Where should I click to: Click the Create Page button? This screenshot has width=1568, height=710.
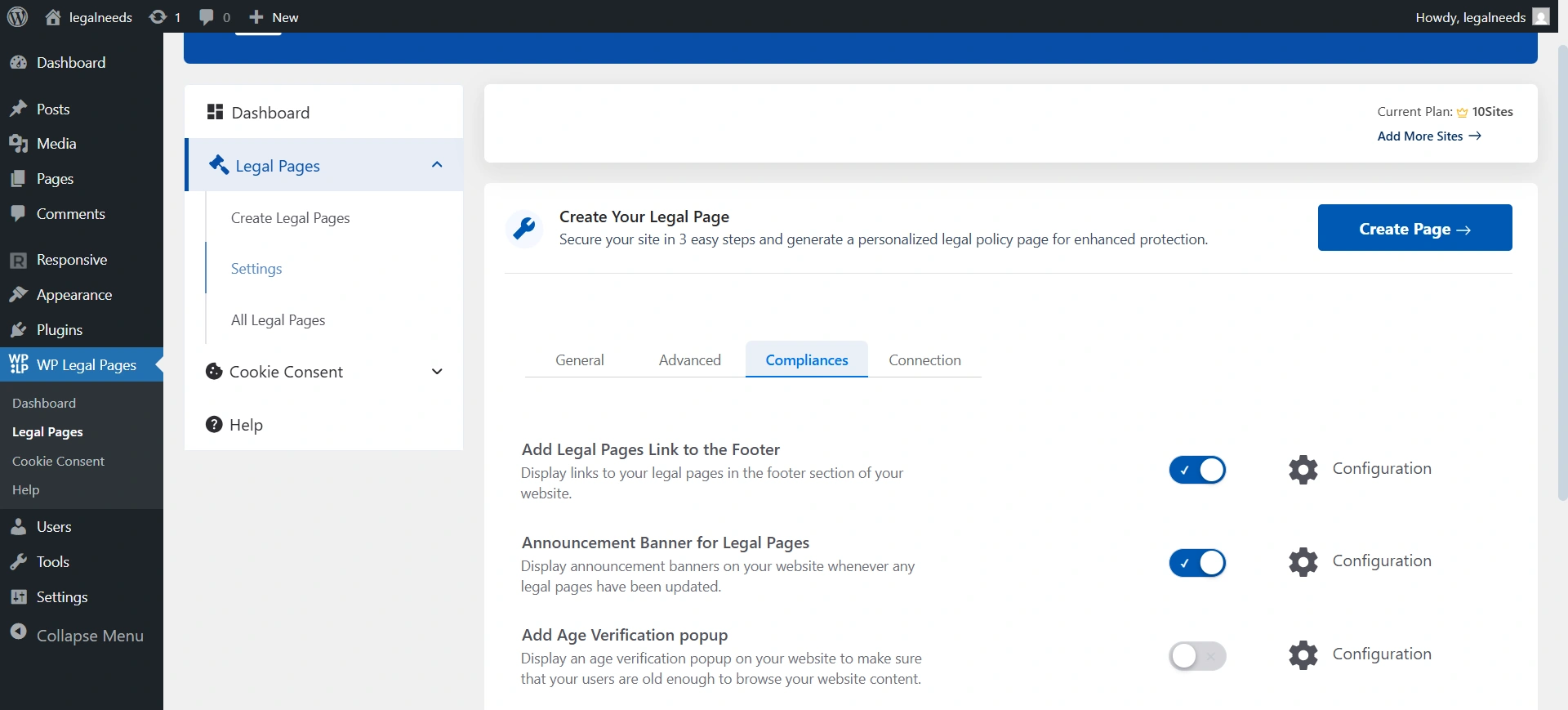(1414, 229)
